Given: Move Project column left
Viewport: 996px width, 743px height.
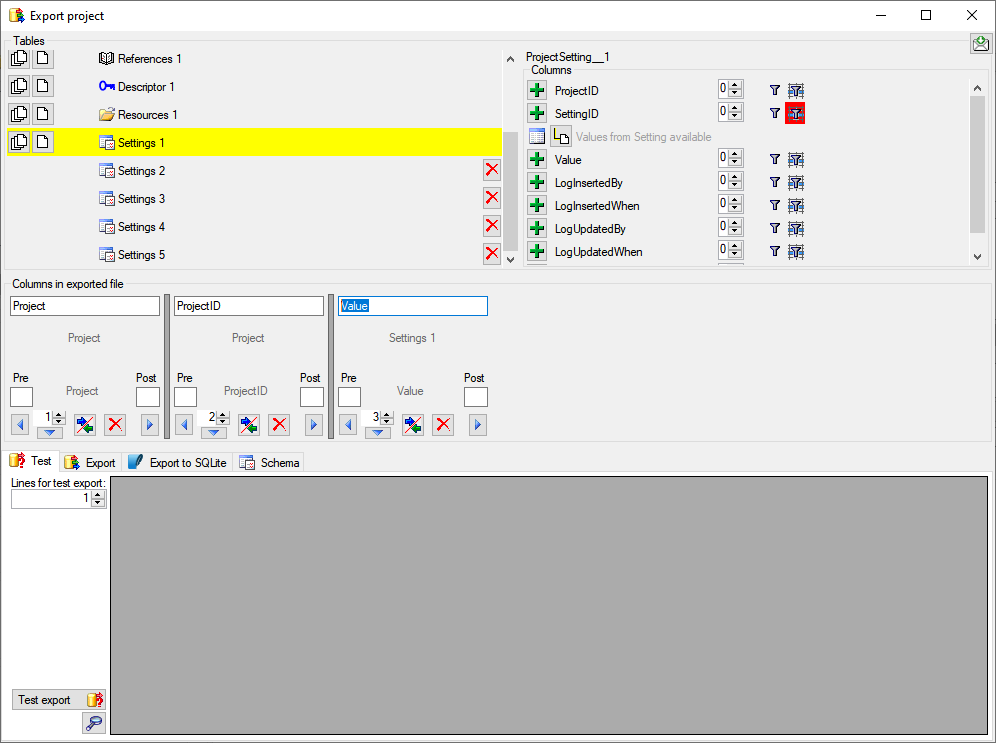Looking at the screenshot, I should [20, 424].
